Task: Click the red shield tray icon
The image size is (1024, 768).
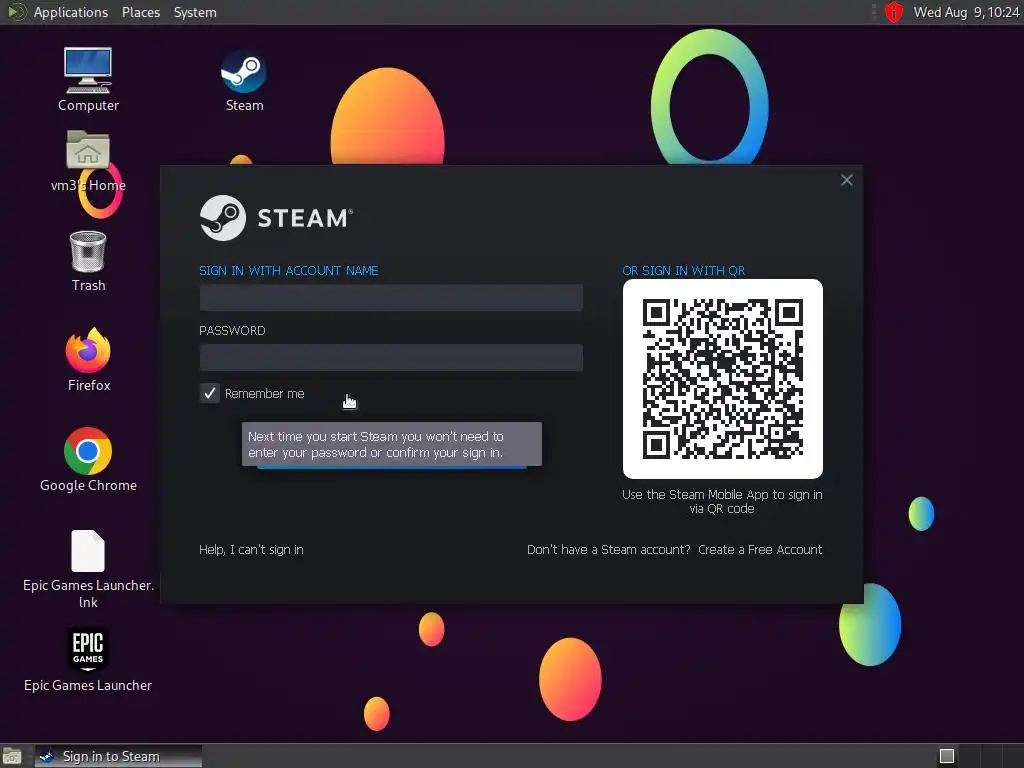Action: point(893,12)
